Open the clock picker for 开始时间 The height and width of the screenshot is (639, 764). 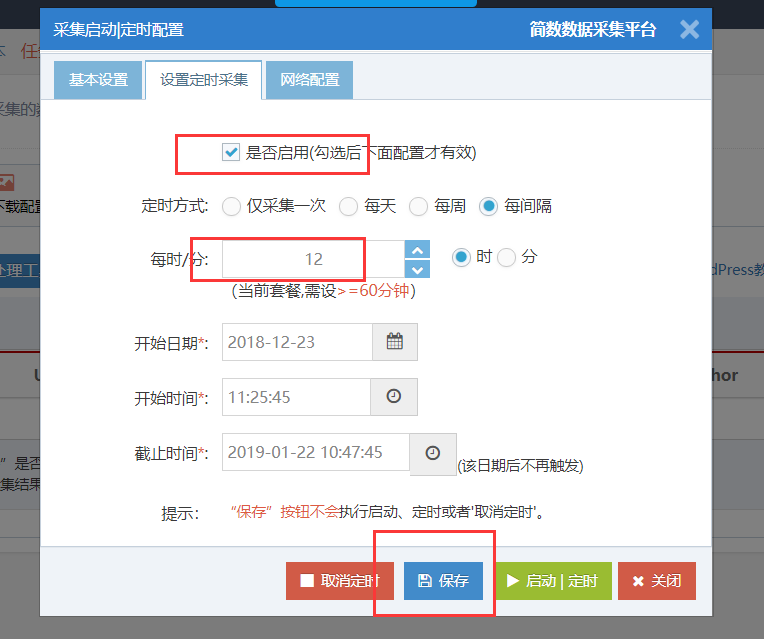tap(394, 397)
